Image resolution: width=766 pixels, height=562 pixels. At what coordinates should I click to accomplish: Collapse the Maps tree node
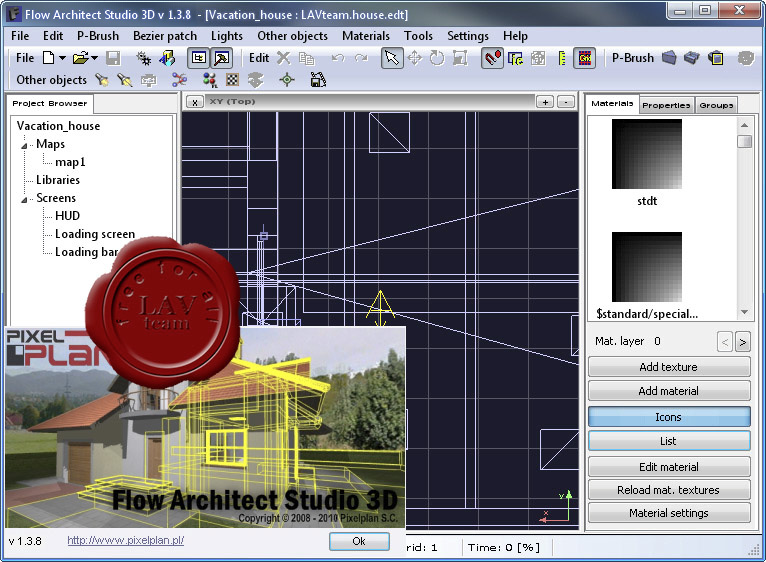24,145
